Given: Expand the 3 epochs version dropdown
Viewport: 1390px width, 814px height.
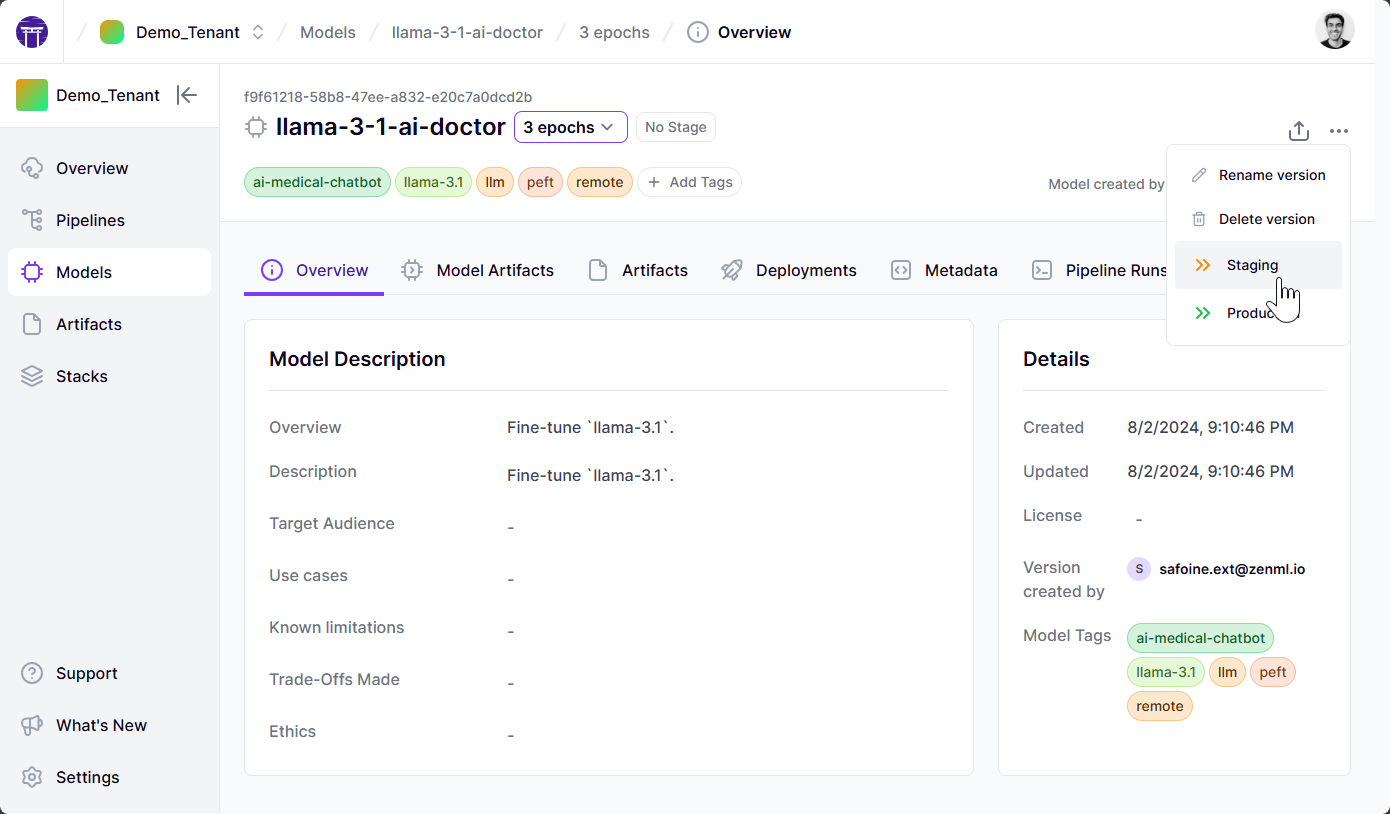Looking at the screenshot, I should pyautogui.click(x=570, y=127).
